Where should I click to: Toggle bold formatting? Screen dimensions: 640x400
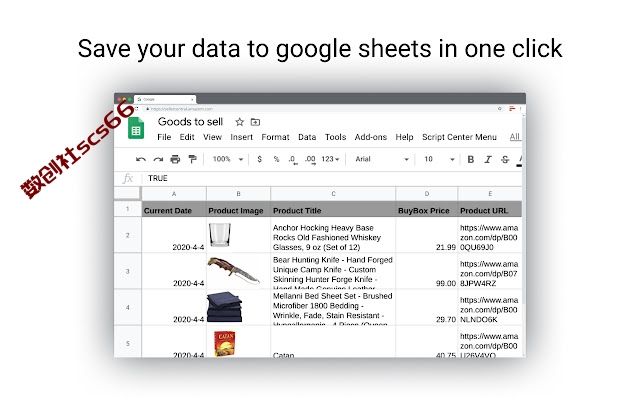point(471,159)
